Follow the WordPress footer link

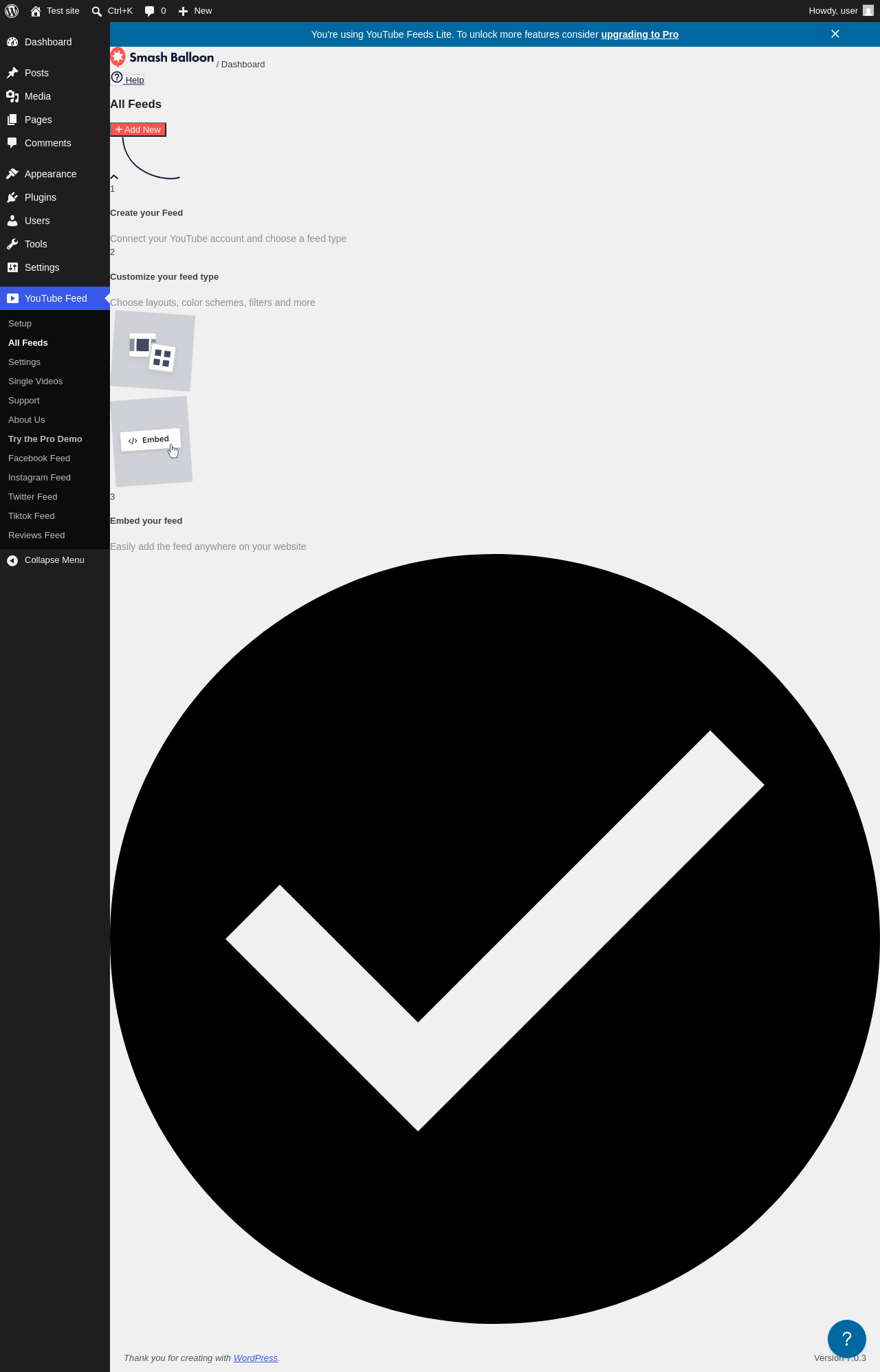click(256, 1358)
